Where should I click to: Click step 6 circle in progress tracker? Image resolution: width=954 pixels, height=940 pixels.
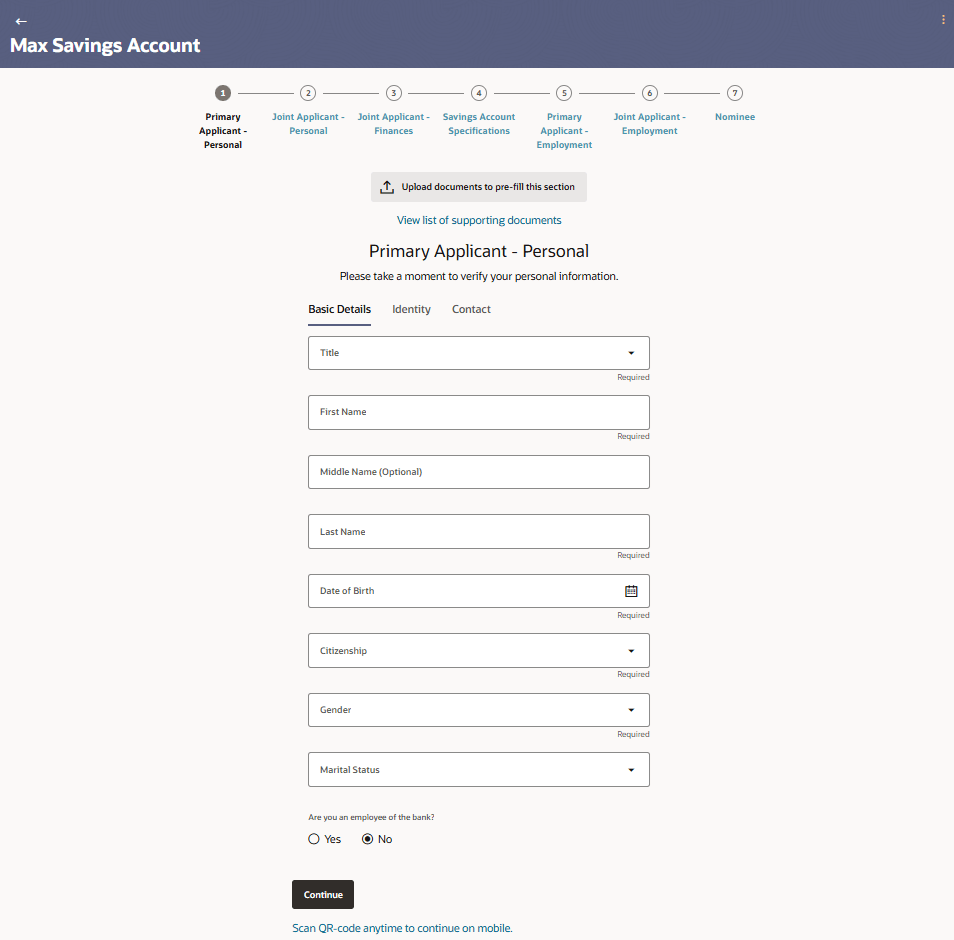(x=650, y=93)
